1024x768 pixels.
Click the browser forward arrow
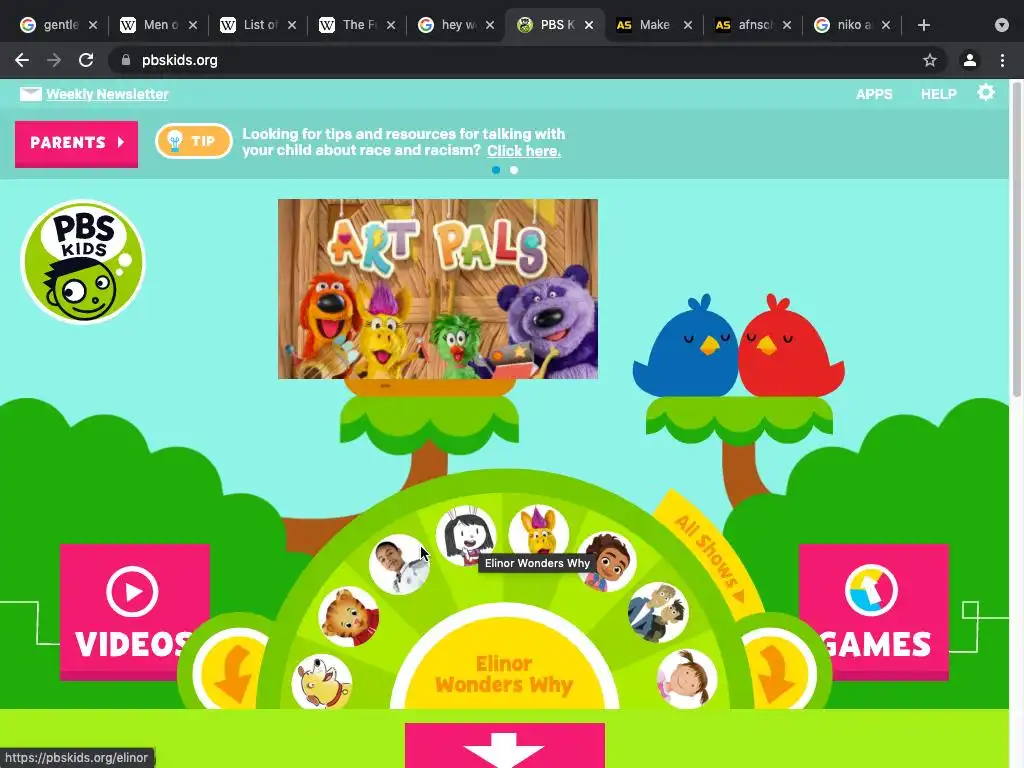click(54, 60)
